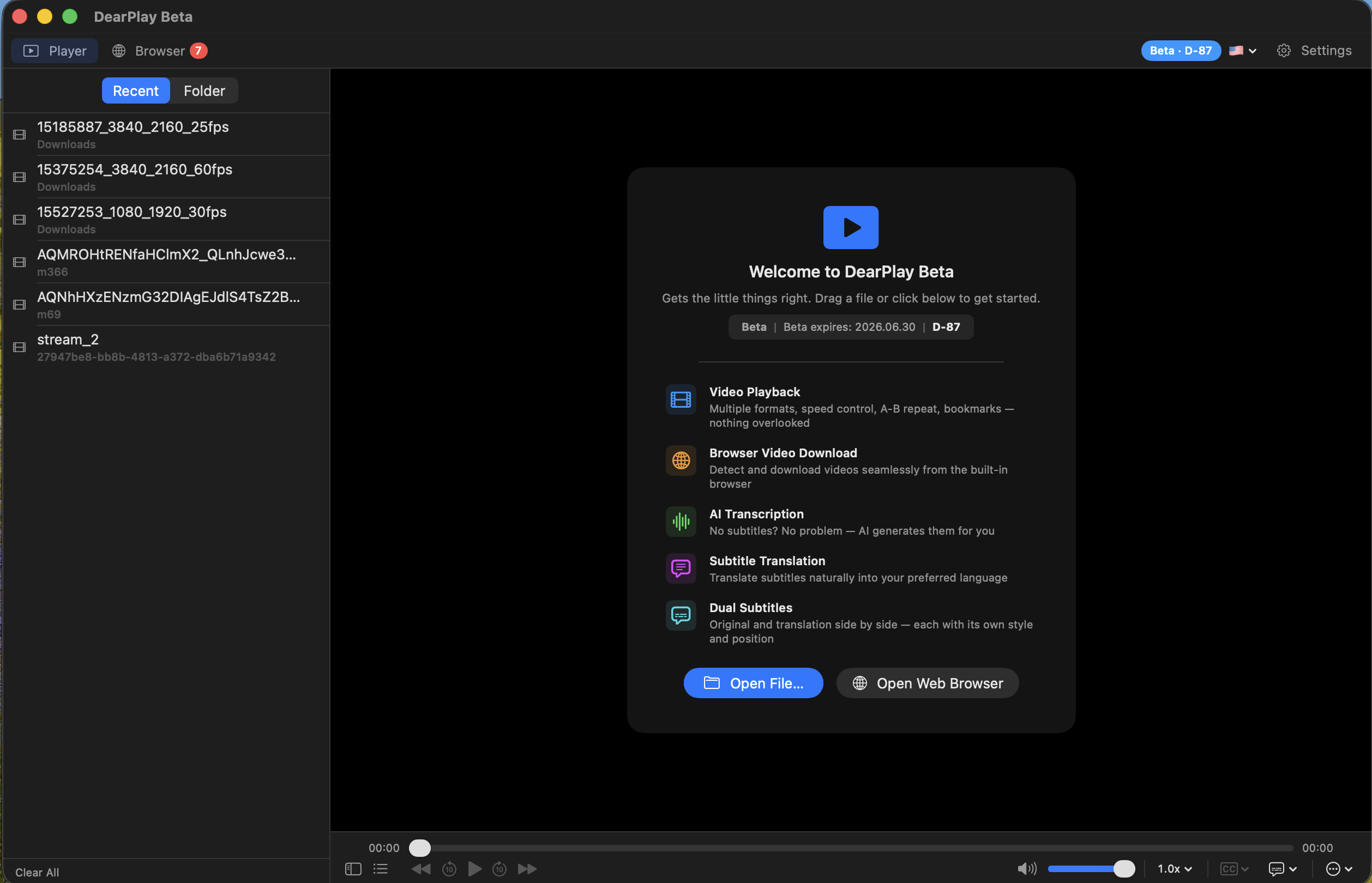Viewport: 1372px width, 883px height.
Task: Click the Beta · D-87 badge
Action: pos(1181,51)
